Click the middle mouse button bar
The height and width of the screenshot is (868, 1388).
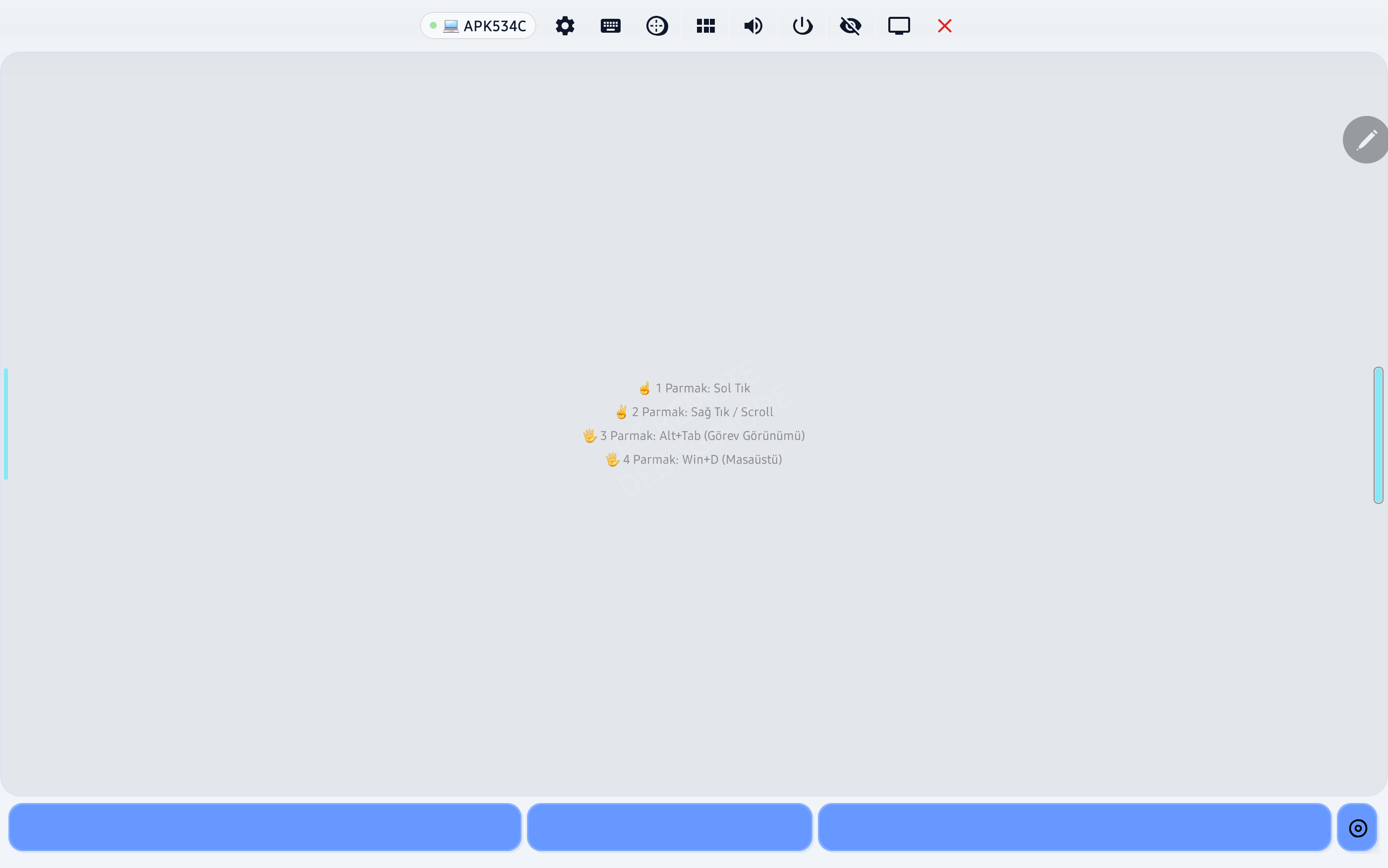pos(669,827)
